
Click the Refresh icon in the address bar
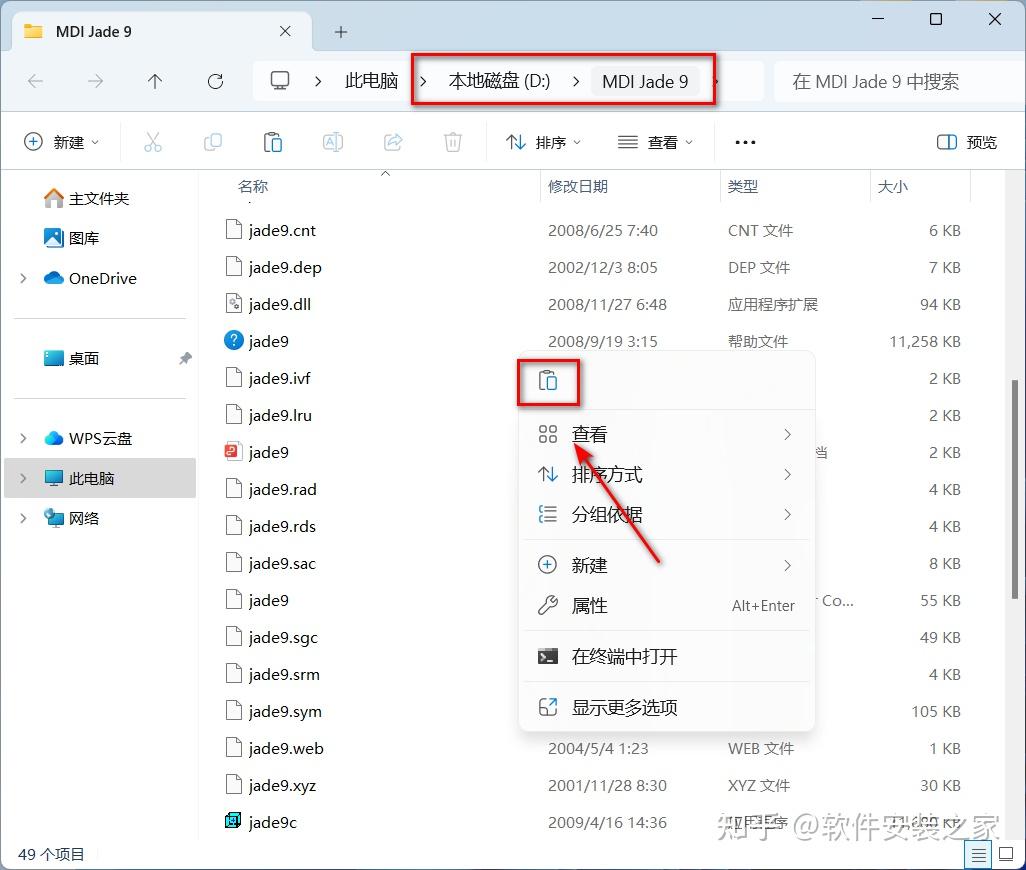tap(215, 81)
